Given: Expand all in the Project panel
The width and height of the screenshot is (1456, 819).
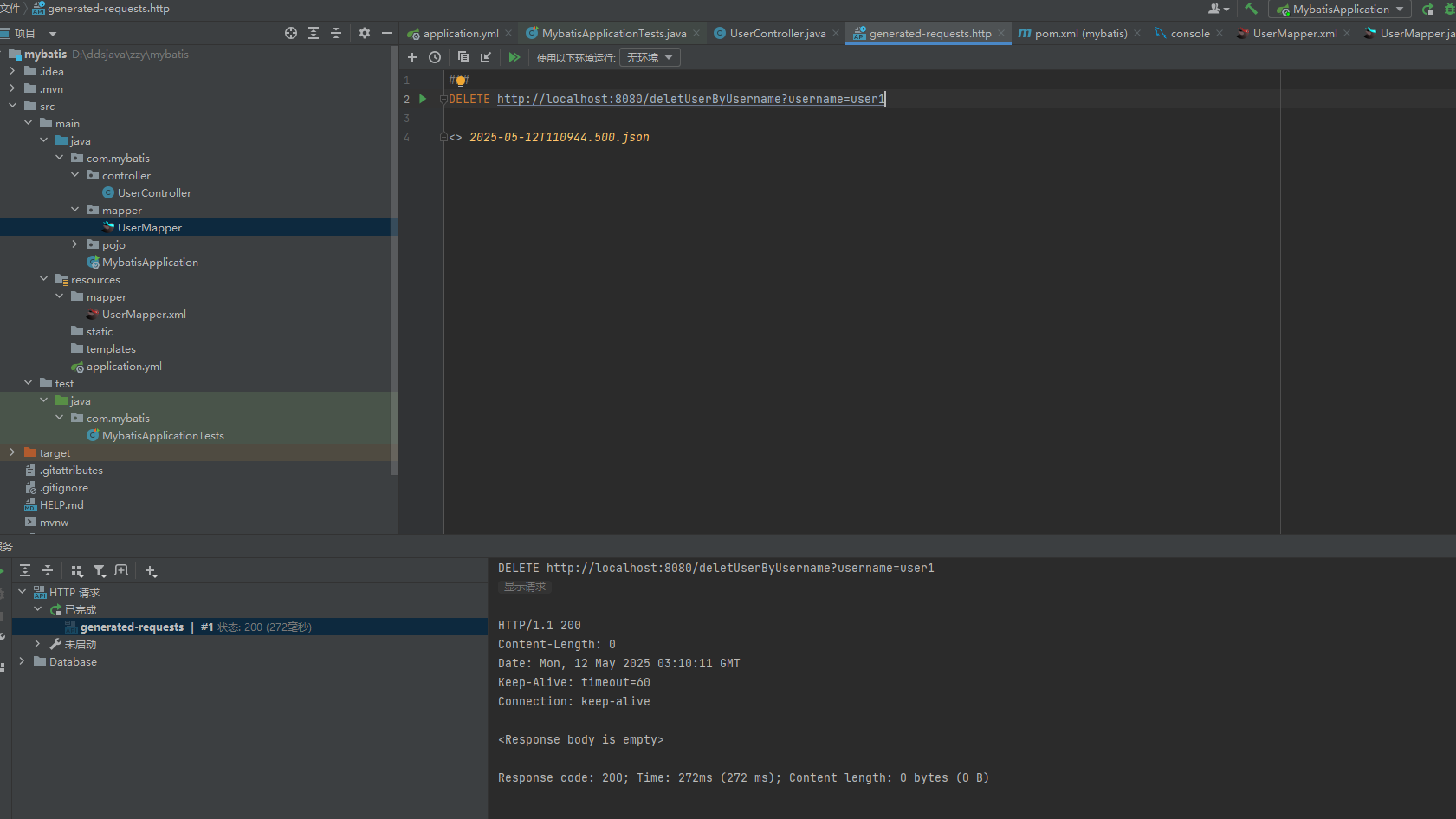Looking at the screenshot, I should pyautogui.click(x=314, y=33).
